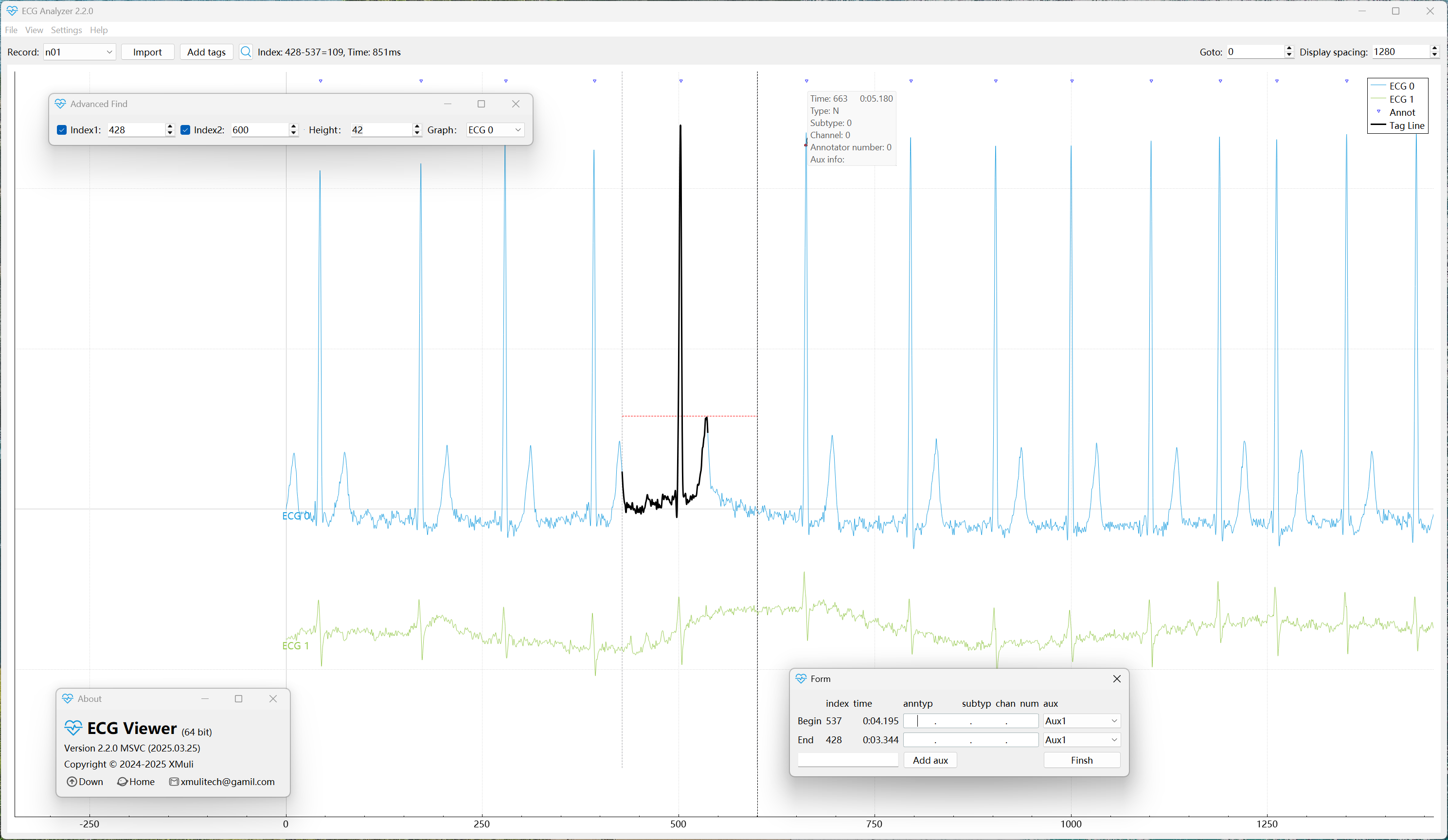Click the Advanced Find heart title icon
1448x840 pixels.
pos(60,104)
